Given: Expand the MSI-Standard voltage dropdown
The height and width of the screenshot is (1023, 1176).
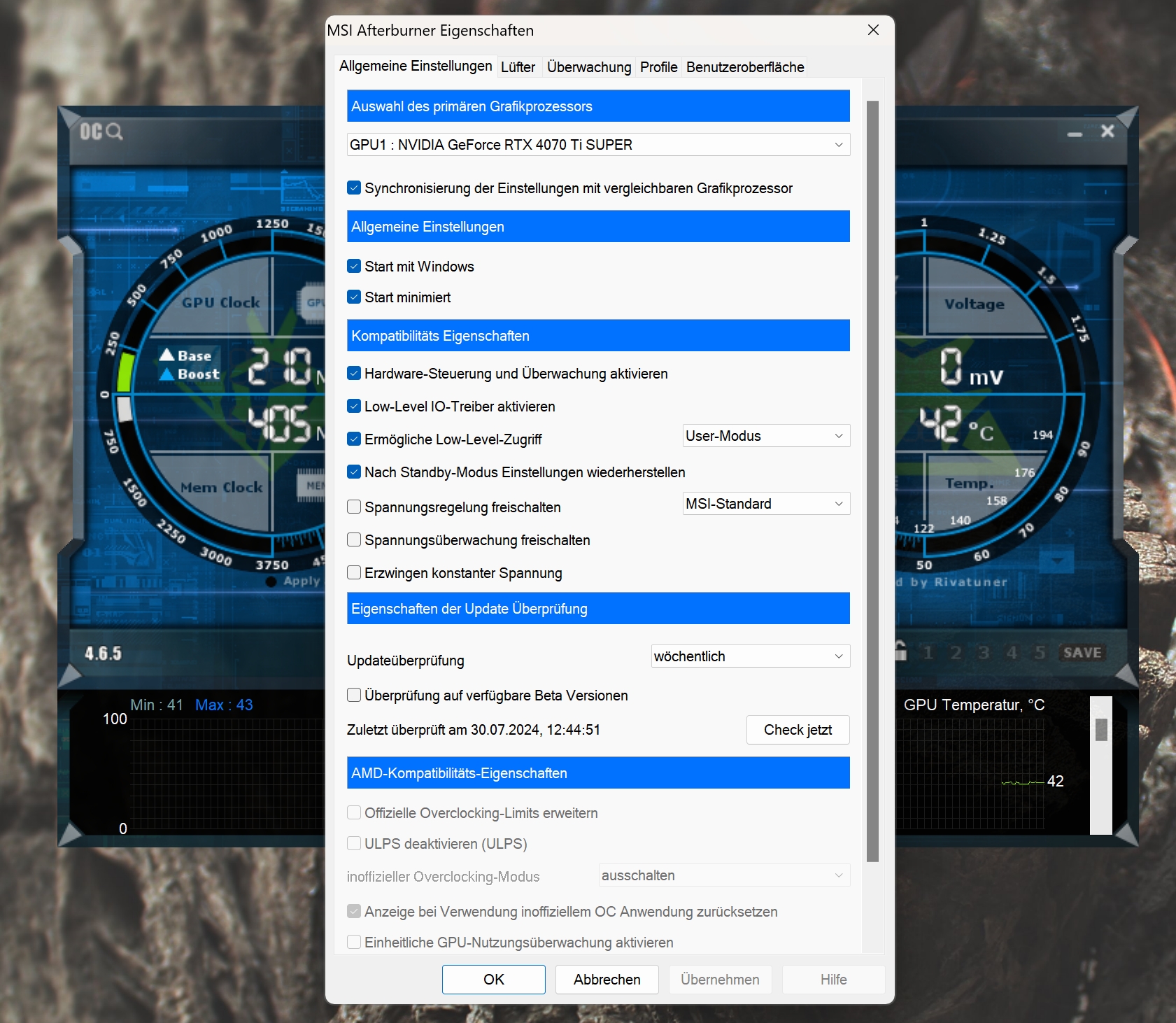Looking at the screenshot, I should (766, 504).
